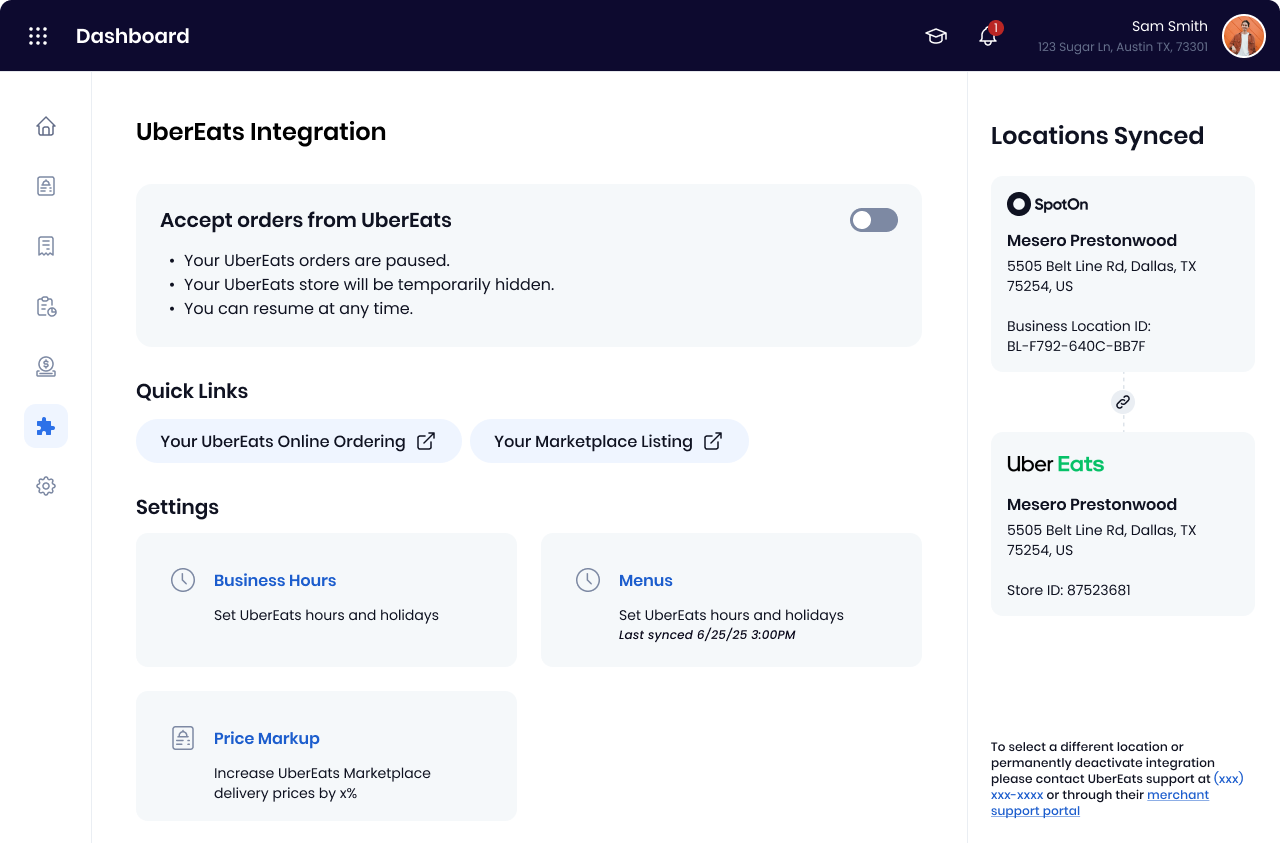This screenshot has width=1280, height=843.
Task: Click the clipboard clock sidebar icon
Action: (x=46, y=306)
